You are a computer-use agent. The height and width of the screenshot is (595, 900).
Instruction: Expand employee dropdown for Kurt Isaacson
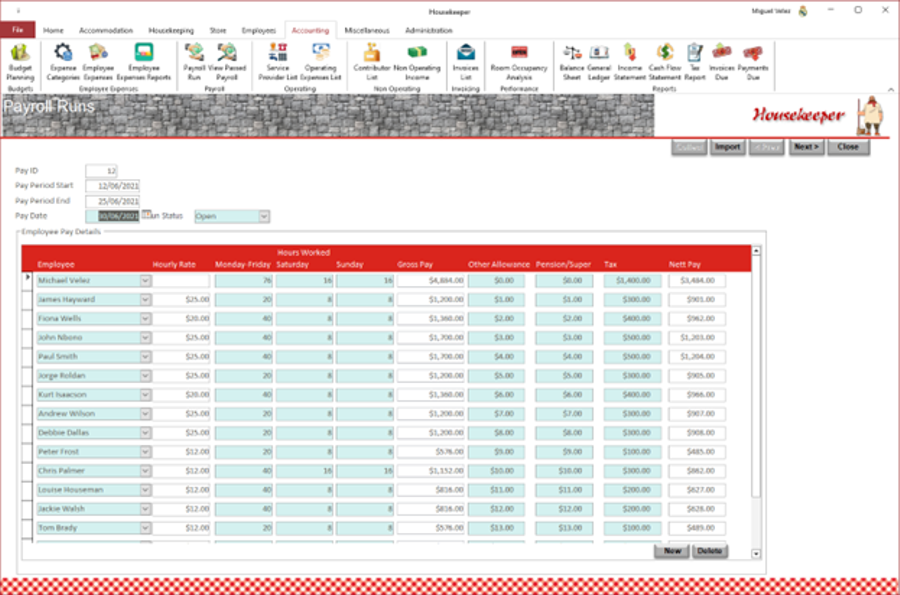coord(145,395)
